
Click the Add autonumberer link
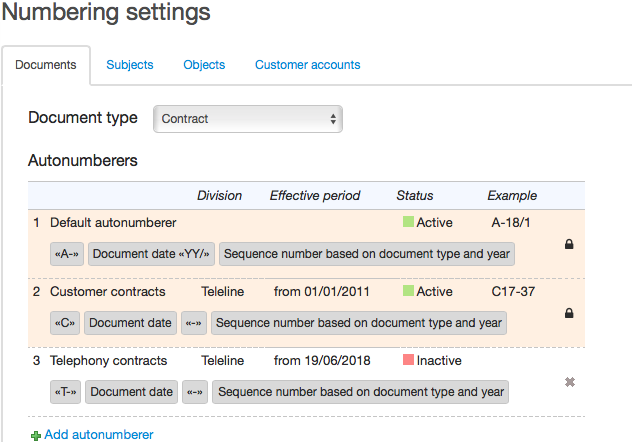click(99, 434)
